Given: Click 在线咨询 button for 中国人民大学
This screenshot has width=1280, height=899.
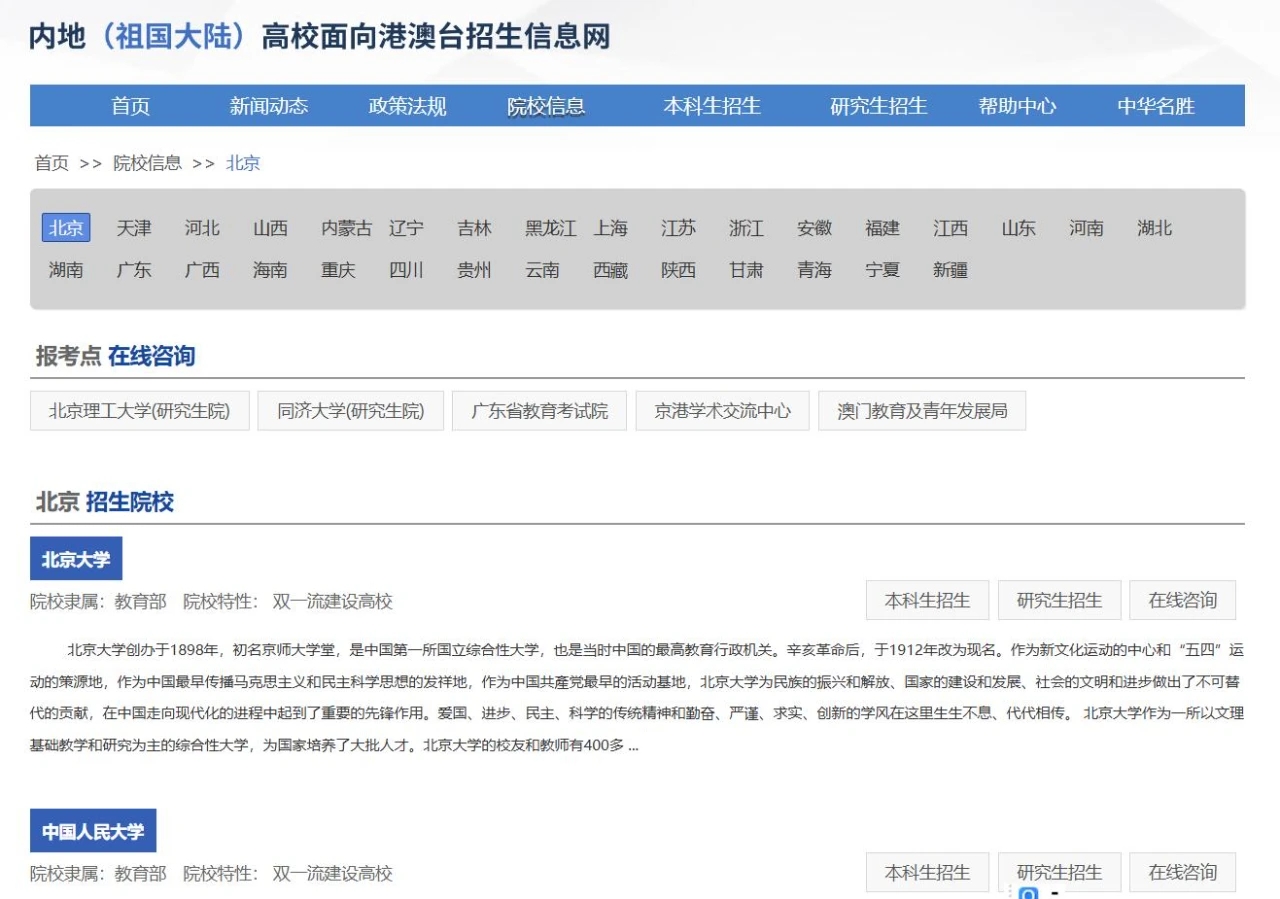Looking at the screenshot, I should (1183, 872).
